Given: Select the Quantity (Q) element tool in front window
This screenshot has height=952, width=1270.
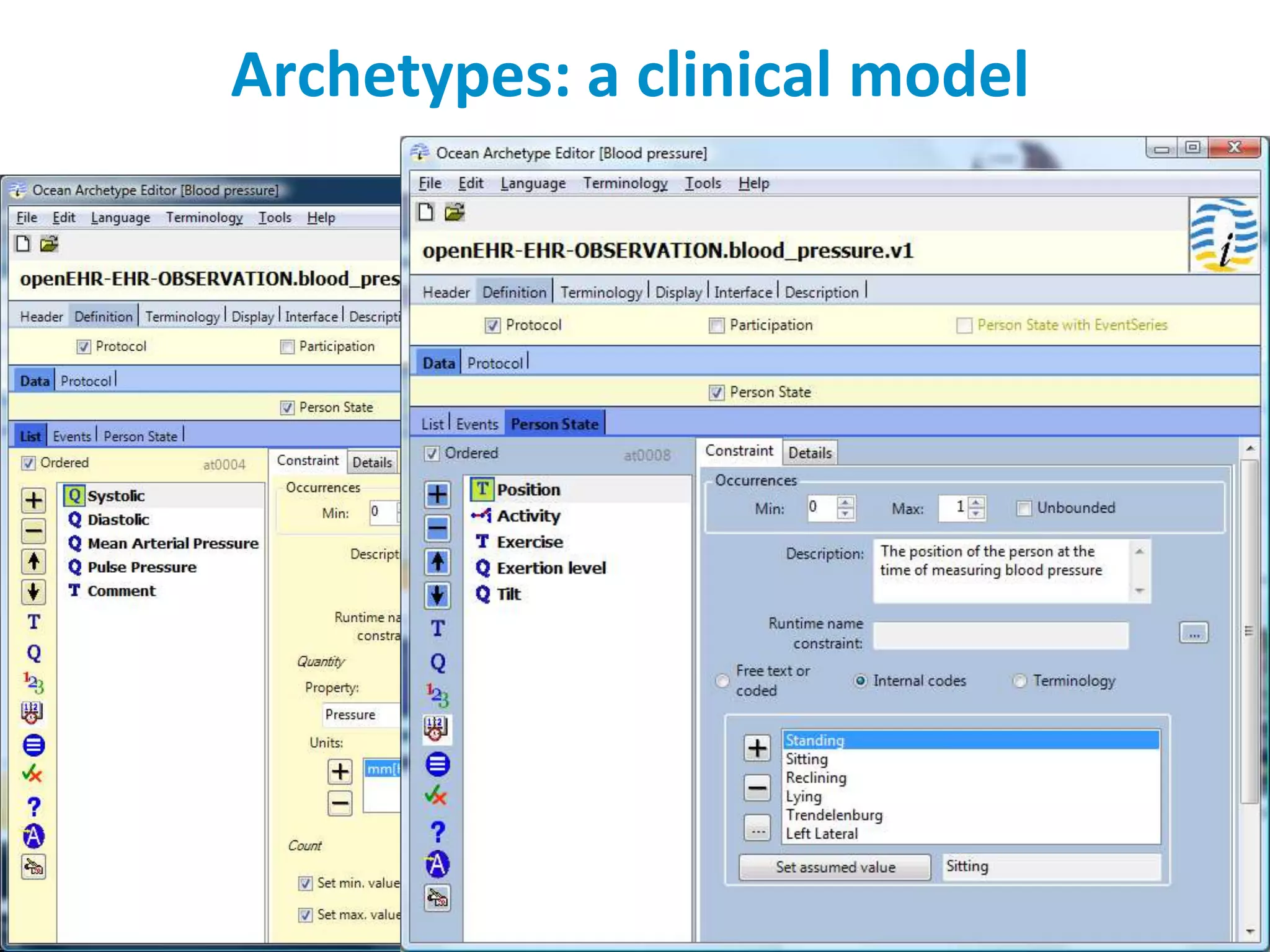Looking at the screenshot, I should 437,663.
